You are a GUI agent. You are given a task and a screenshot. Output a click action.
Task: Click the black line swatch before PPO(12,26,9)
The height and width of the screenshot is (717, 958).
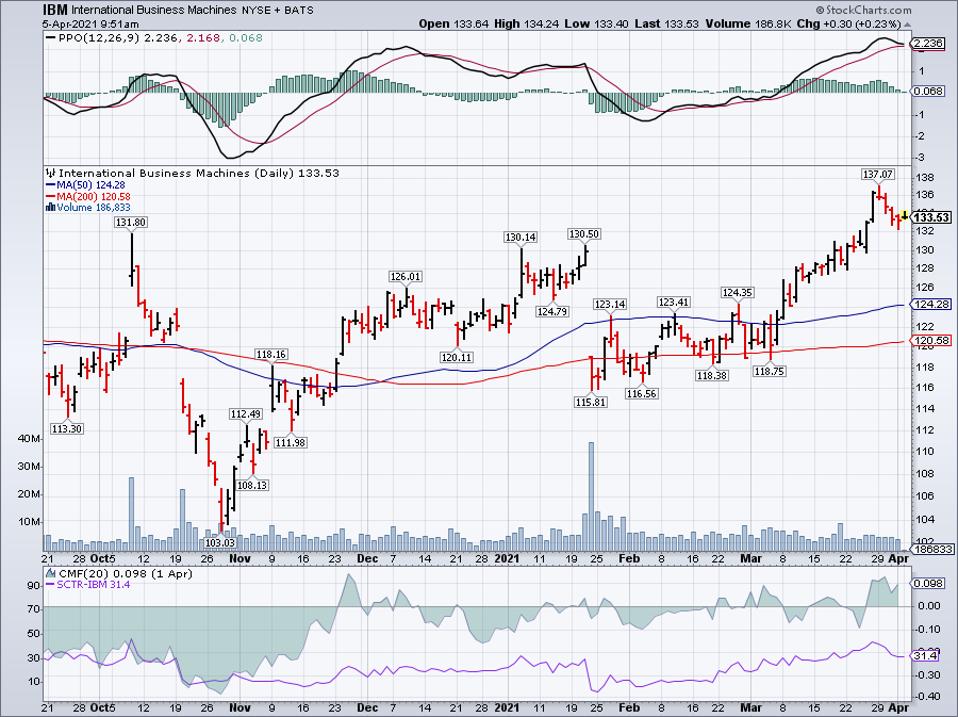(x=50, y=38)
